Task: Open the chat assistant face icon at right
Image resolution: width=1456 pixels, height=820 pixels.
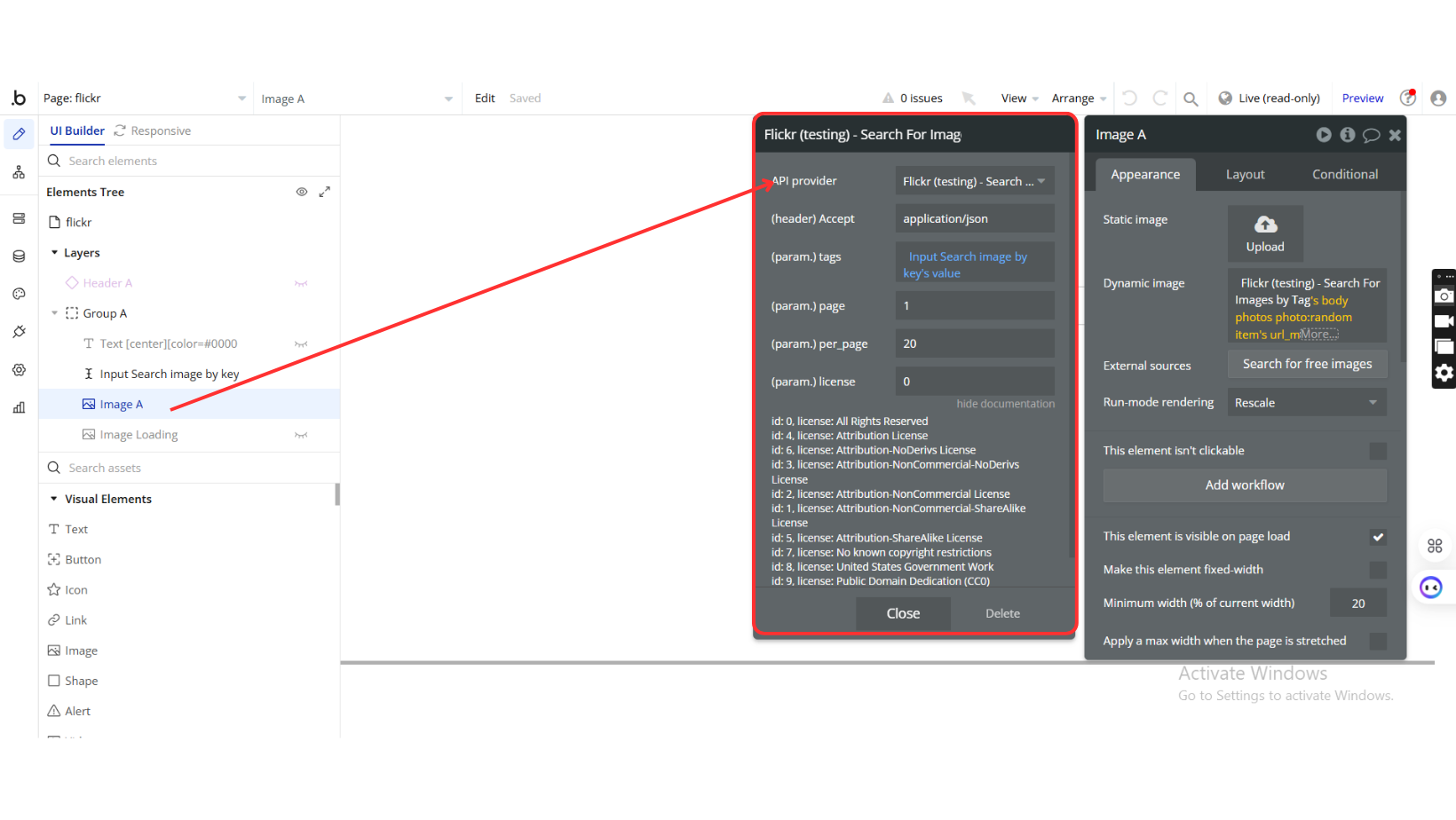Action: [x=1431, y=587]
